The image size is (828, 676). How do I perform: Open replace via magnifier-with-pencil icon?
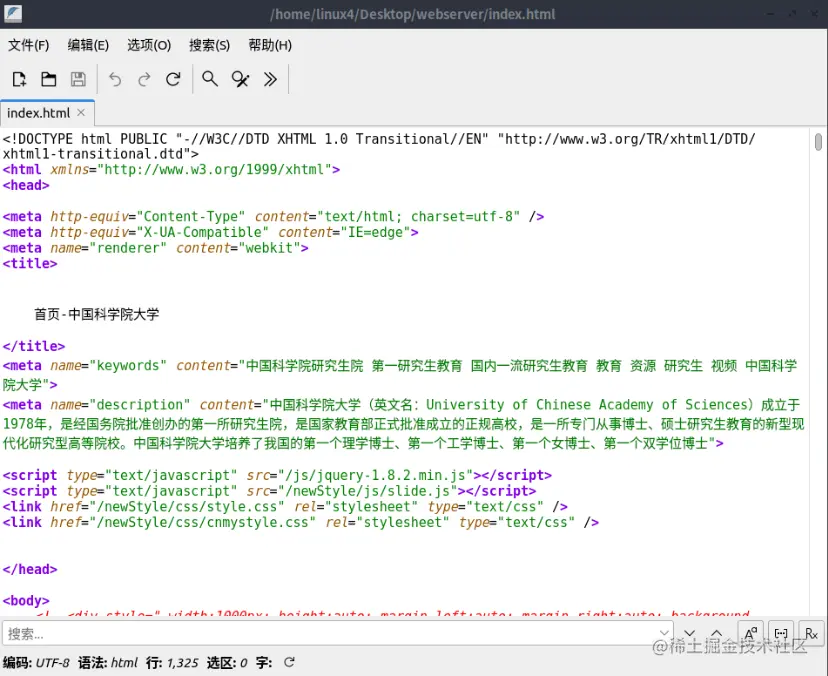click(240, 79)
